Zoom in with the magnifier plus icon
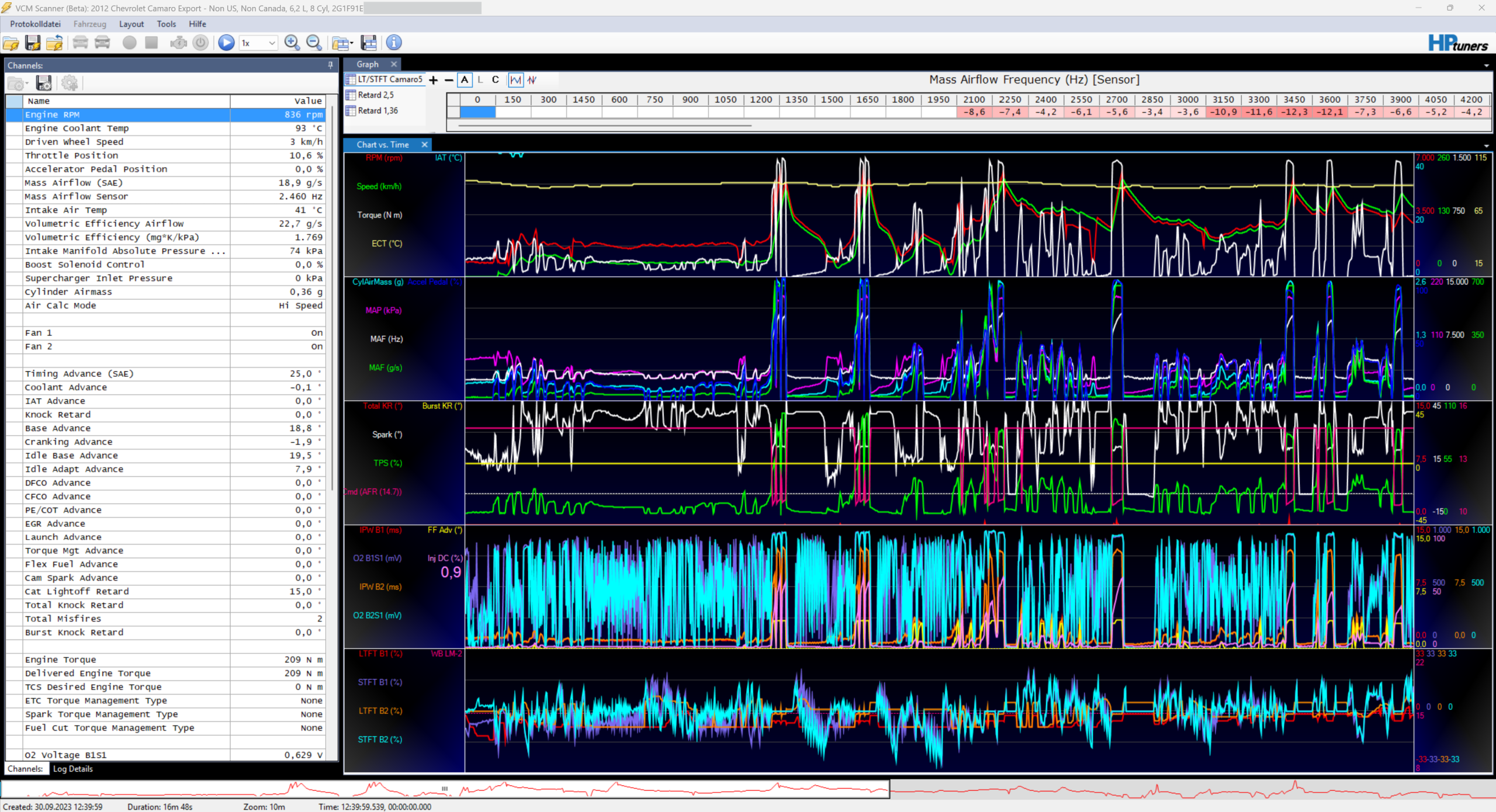The image size is (1496, 812). 292,43
